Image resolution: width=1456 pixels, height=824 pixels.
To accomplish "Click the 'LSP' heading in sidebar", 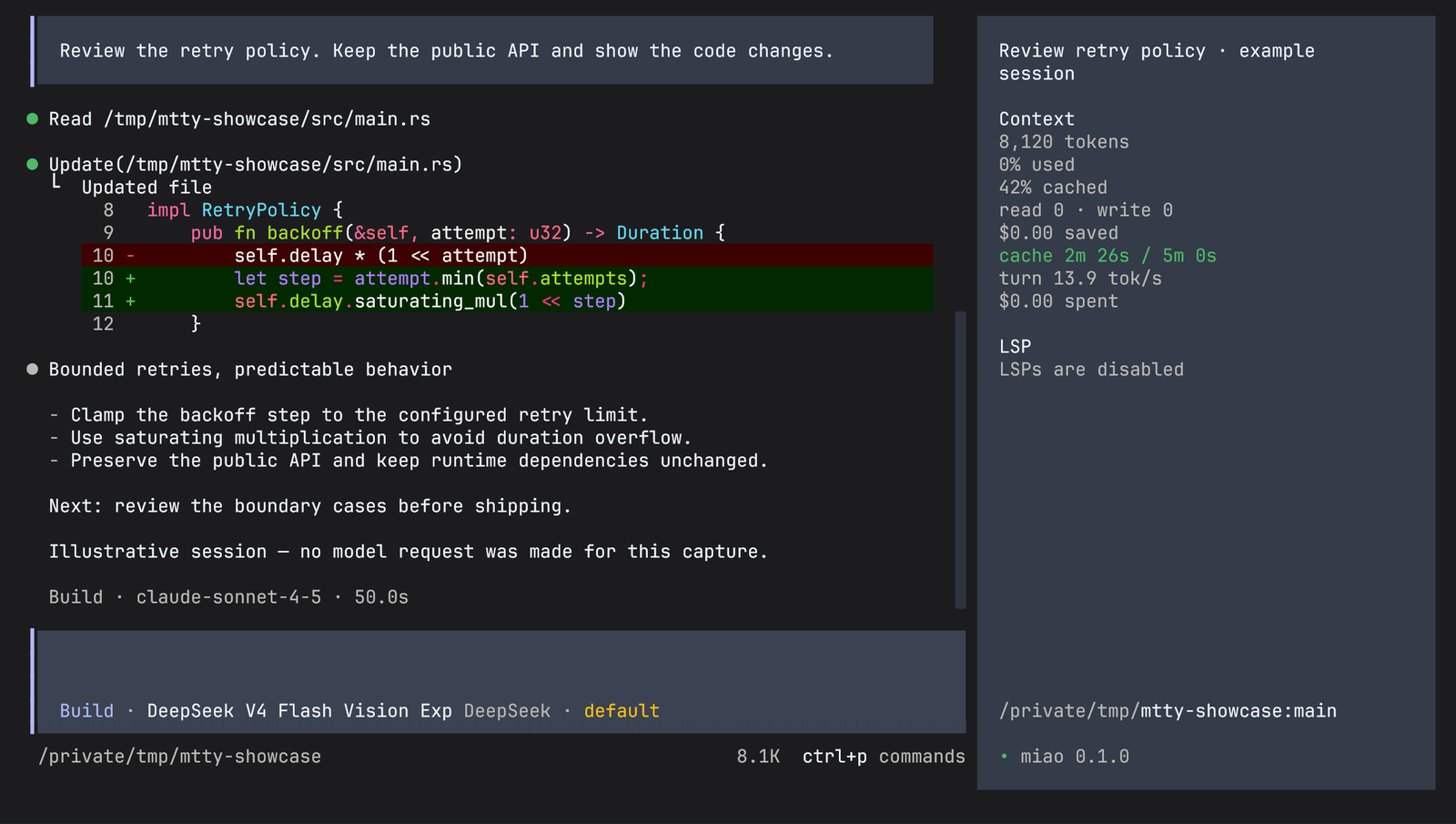I will [x=1015, y=347].
